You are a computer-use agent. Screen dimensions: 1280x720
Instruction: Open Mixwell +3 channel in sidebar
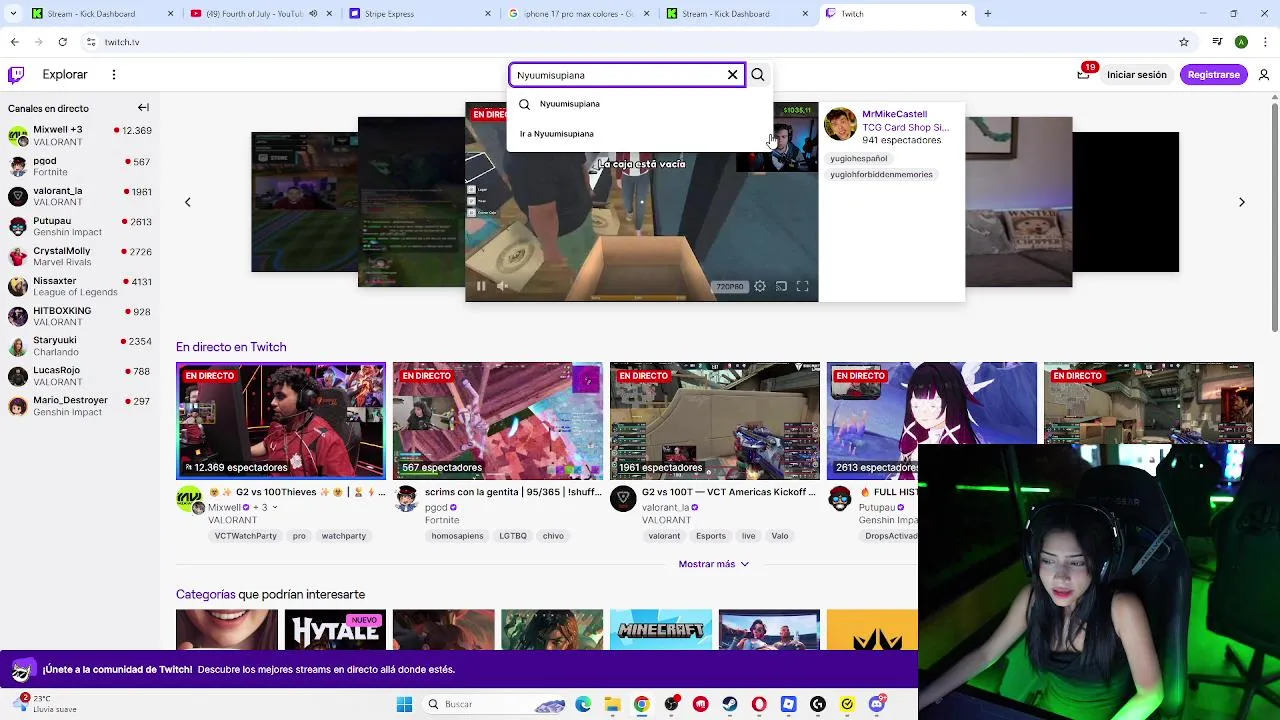pyautogui.click(x=80, y=136)
